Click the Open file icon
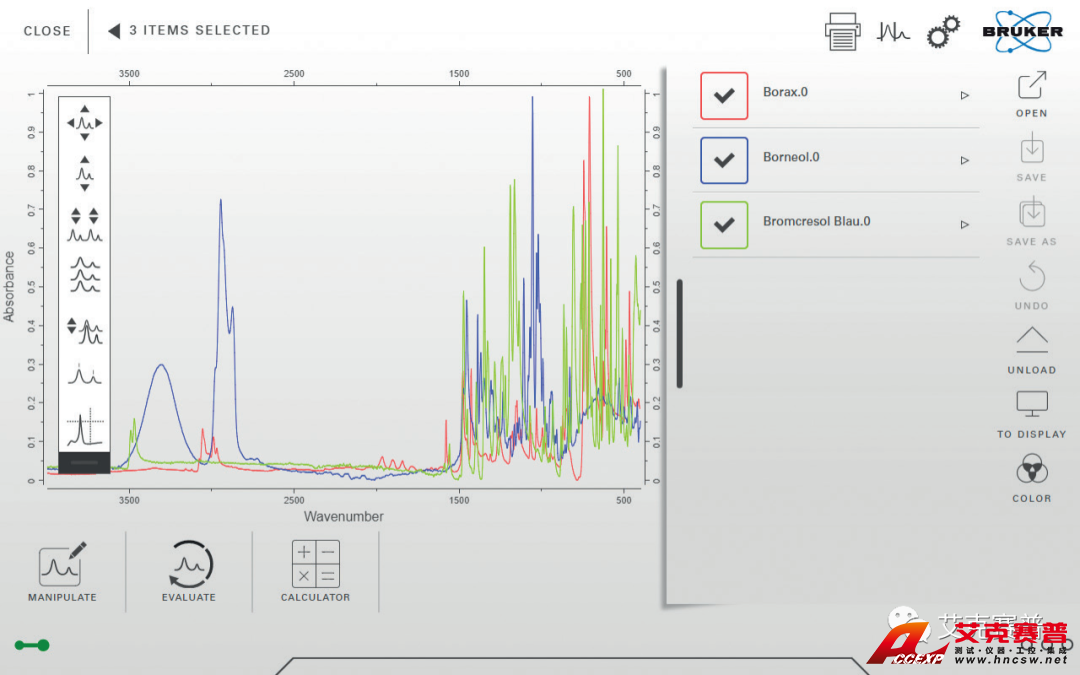This screenshot has height=675, width=1080. click(x=1031, y=86)
